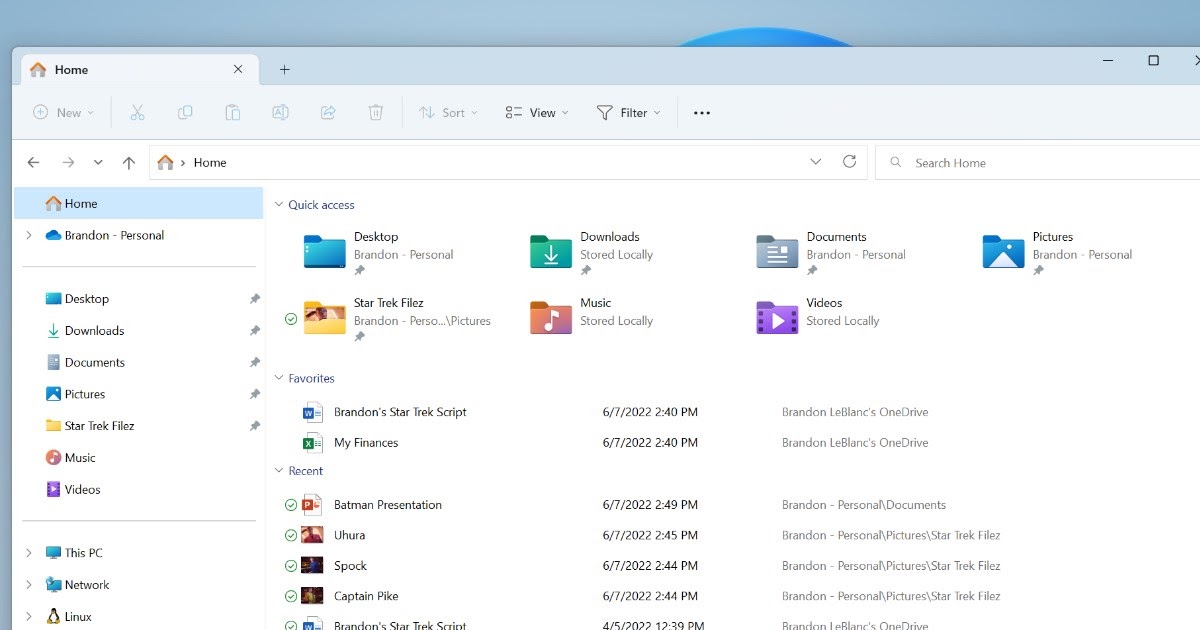This screenshot has height=630, width=1200.
Task: Expand This PC tree node
Action: (x=28, y=553)
